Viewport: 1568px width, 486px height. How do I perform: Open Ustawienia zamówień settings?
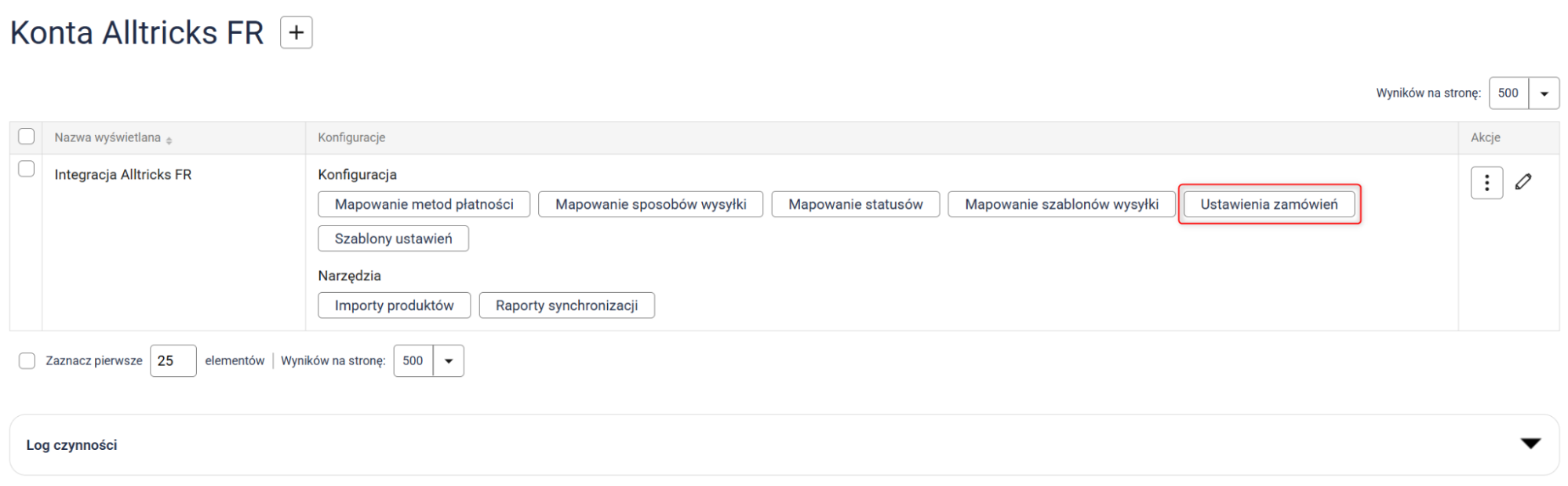point(1268,204)
